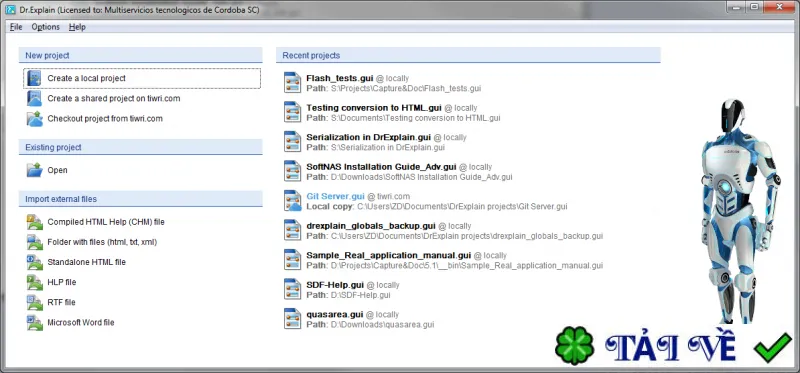Open recent project Testing conversion to HTML.gui
This screenshot has width=800, height=373.
374,108
